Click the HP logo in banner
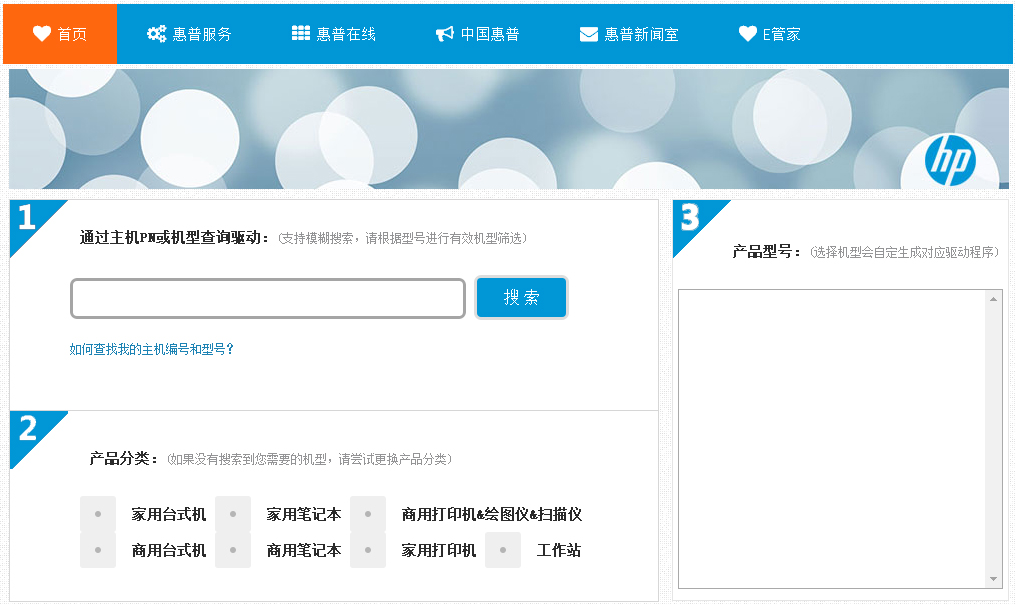The width and height of the screenshot is (1016, 605). click(949, 160)
